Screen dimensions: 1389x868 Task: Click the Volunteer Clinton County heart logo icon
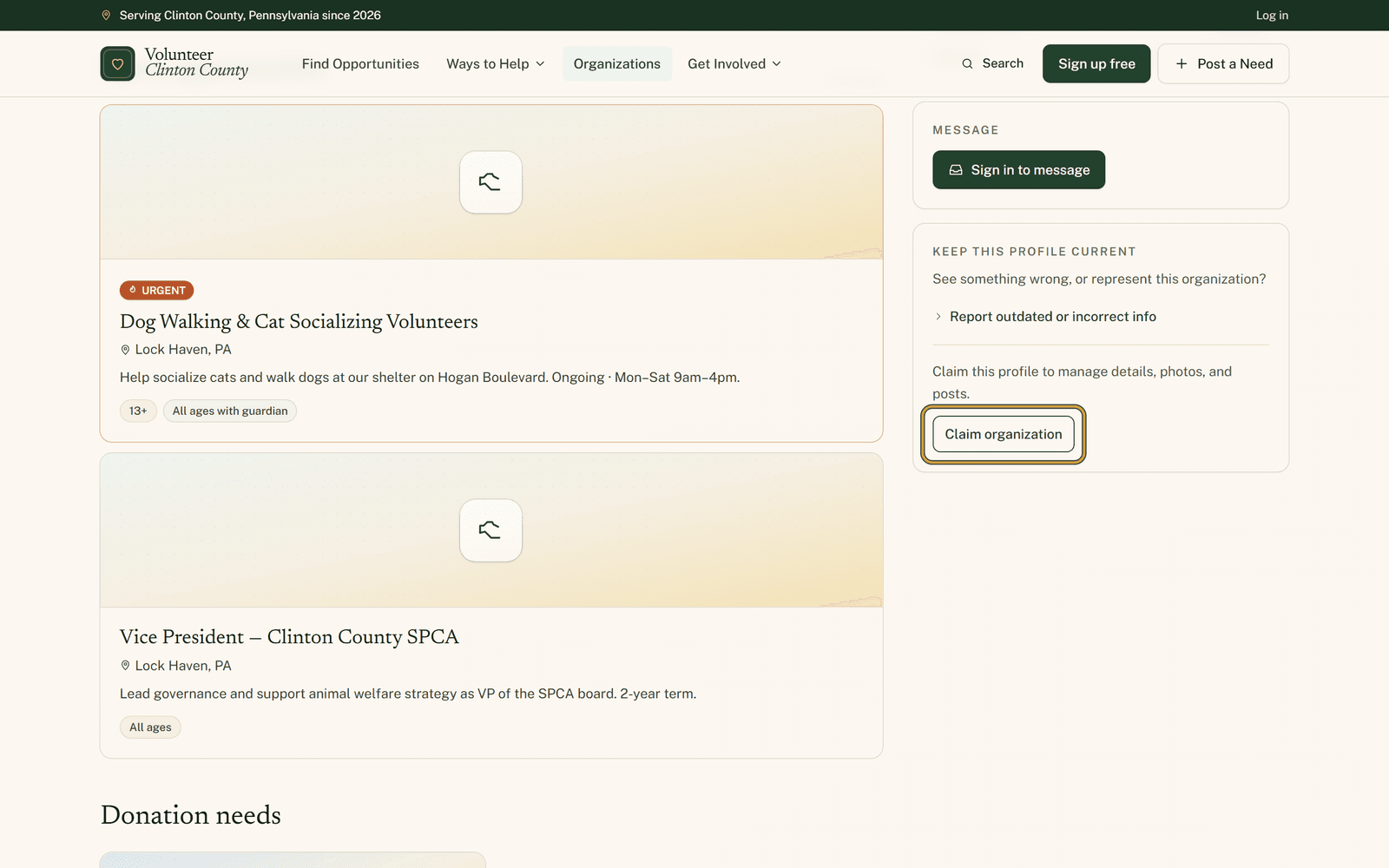pyautogui.click(x=117, y=63)
